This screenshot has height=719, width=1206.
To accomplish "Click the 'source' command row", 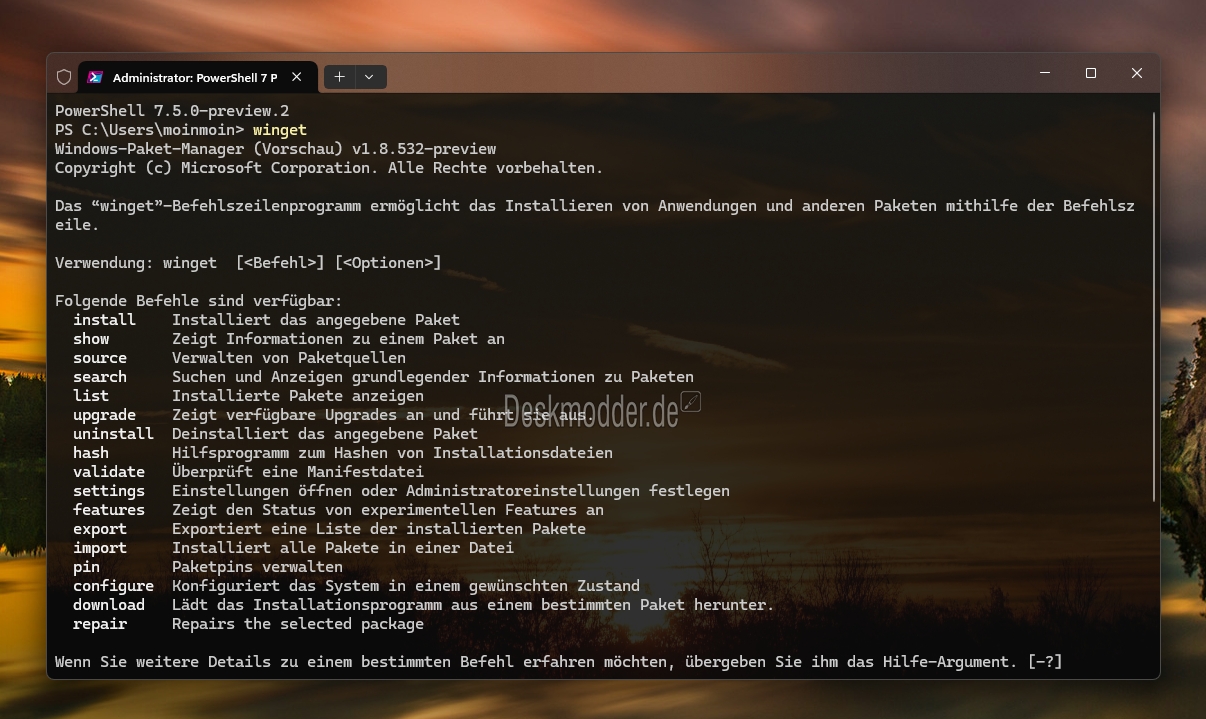I will point(239,358).
